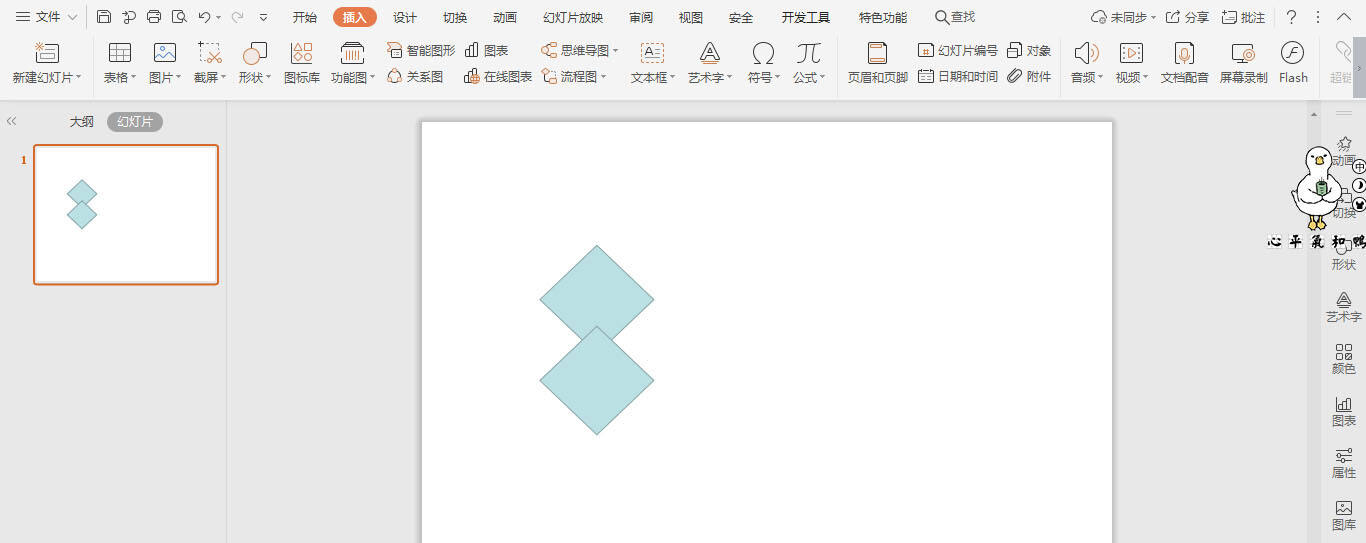This screenshot has height=543, width=1366.
Task: Switch to the Design (设计) tab
Action: pos(405,17)
